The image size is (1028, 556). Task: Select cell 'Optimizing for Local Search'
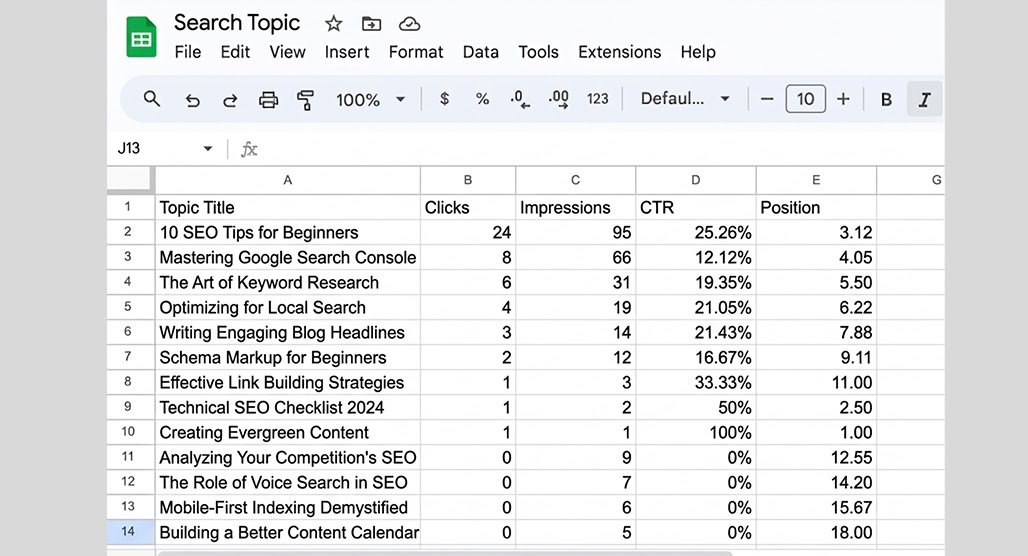coord(288,307)
